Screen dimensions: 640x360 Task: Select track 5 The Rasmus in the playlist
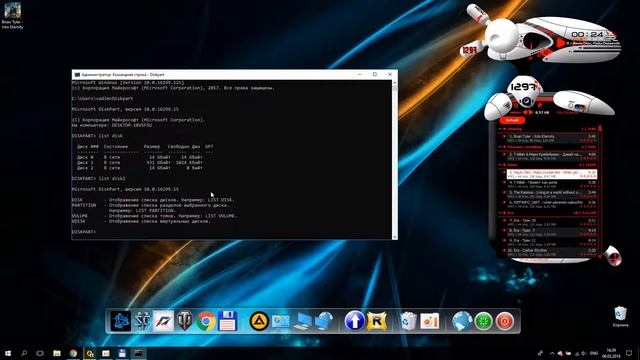(x=551, y=194)
